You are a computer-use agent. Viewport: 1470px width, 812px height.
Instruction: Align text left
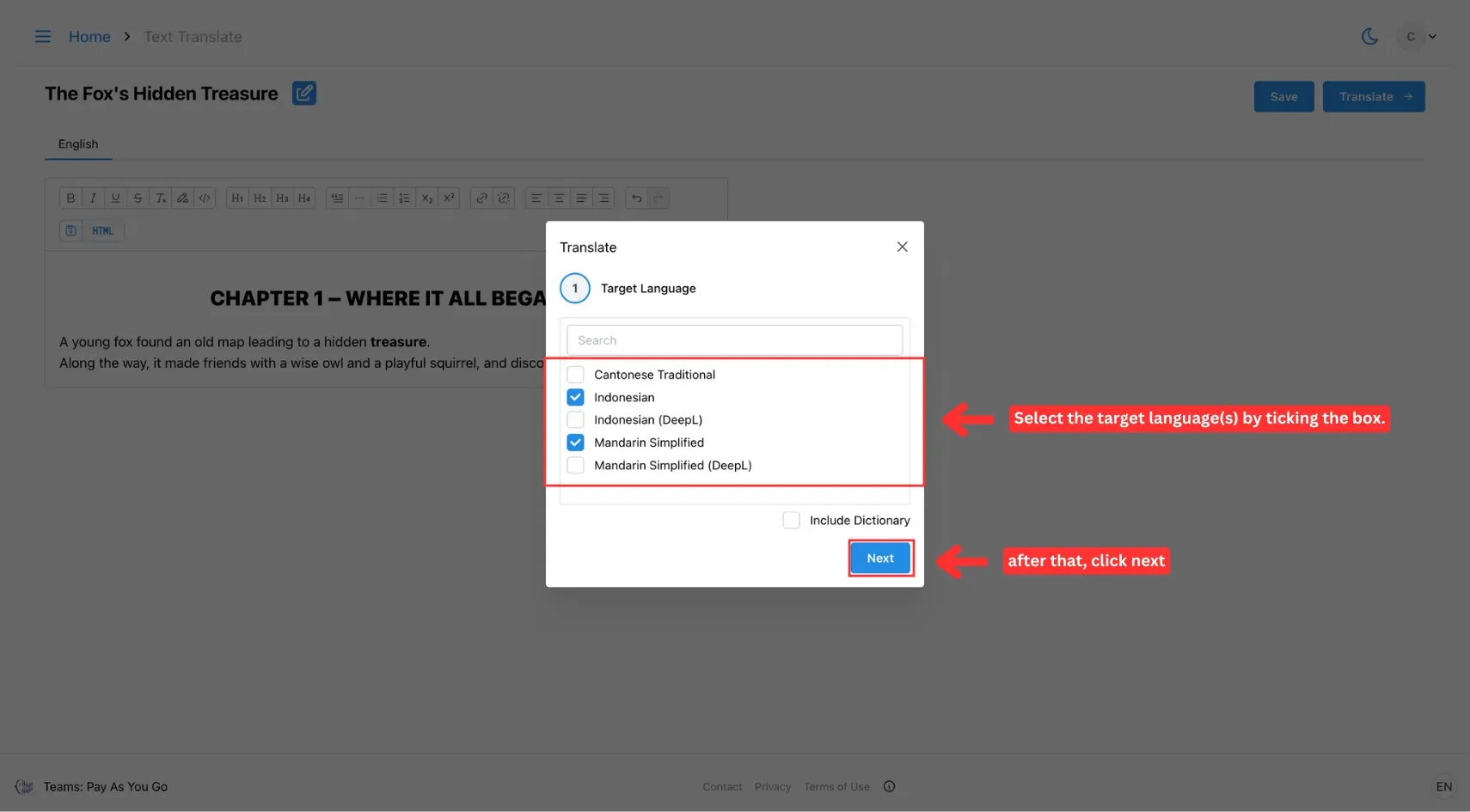[x=536, y=198]
